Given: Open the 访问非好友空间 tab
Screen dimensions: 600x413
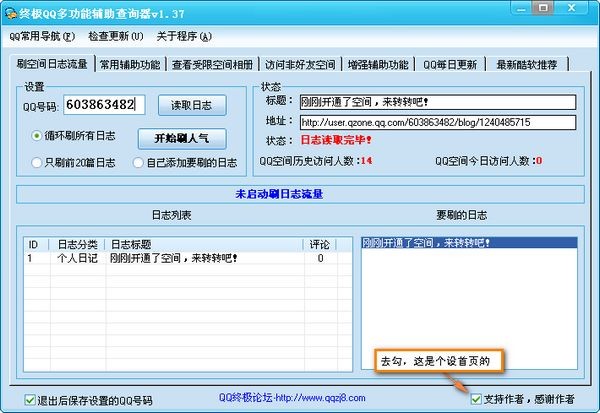Looking at the screenshot, I should [x=300, y=65].
